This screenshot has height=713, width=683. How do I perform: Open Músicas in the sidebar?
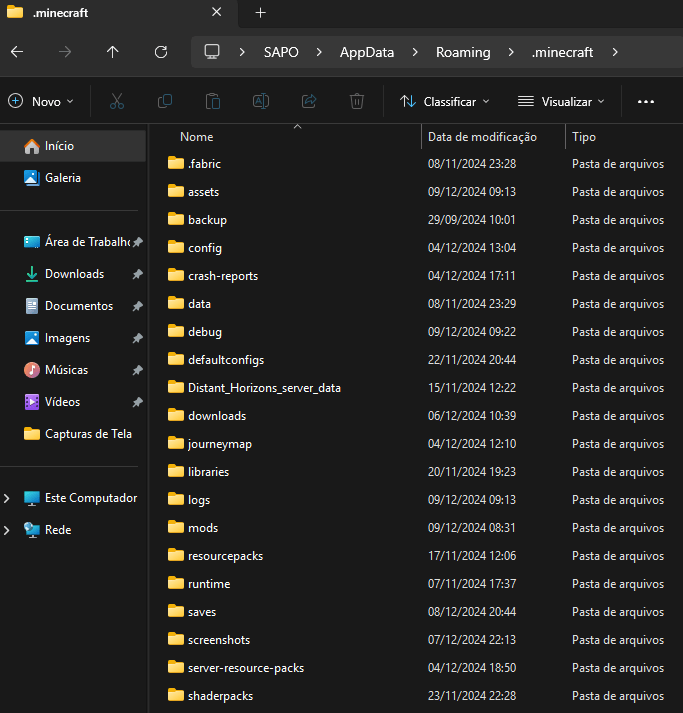click(74, 370)
